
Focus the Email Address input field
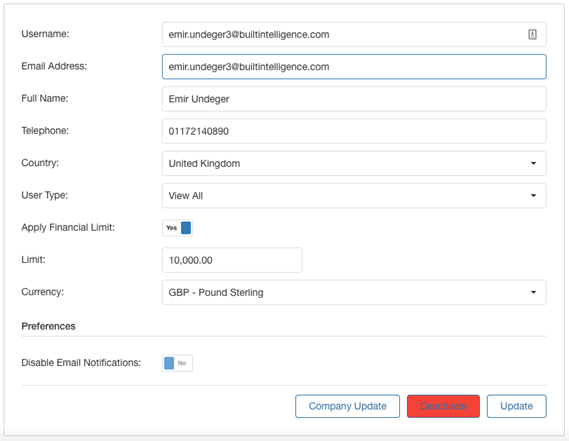[x=354, y=67]
